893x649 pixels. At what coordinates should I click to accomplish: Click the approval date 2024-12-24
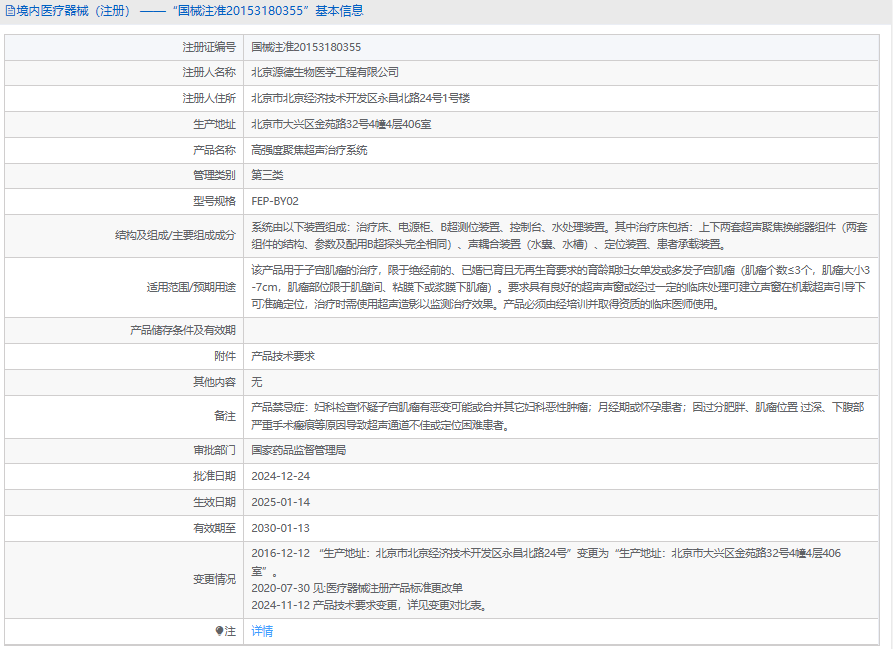click(x=280, y=476)
